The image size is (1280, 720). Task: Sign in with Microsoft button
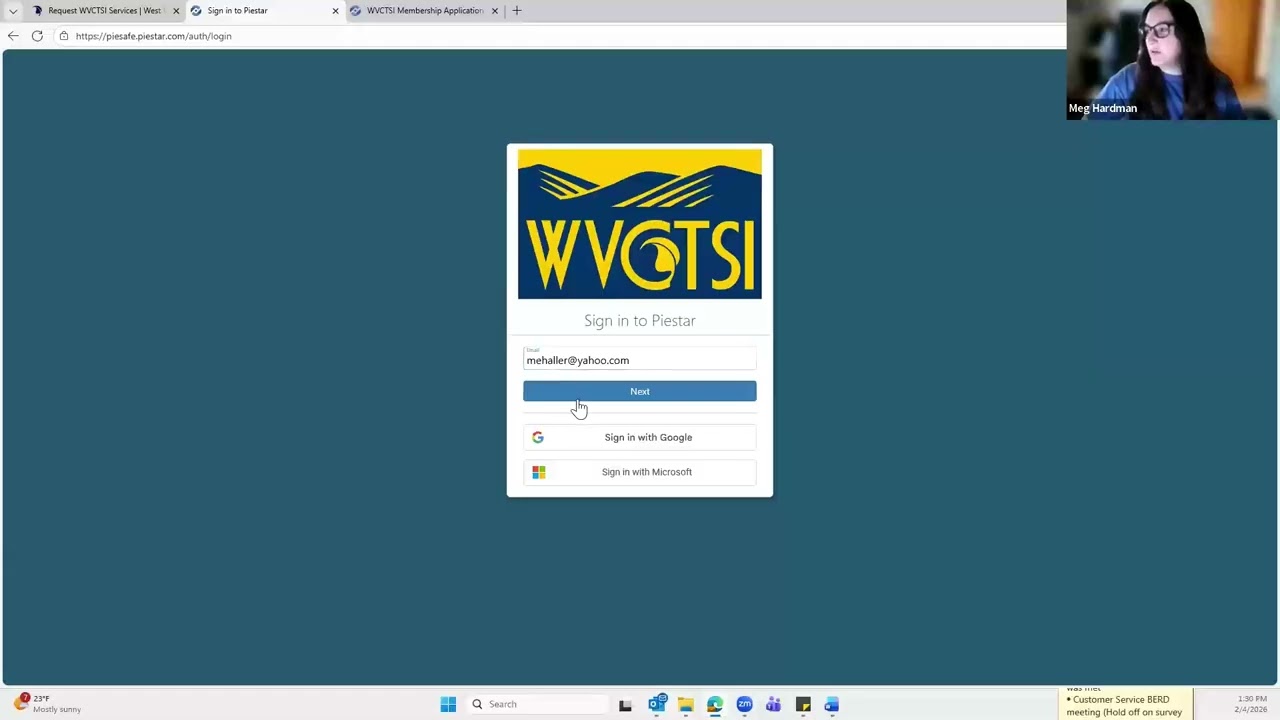click(639, 472)
